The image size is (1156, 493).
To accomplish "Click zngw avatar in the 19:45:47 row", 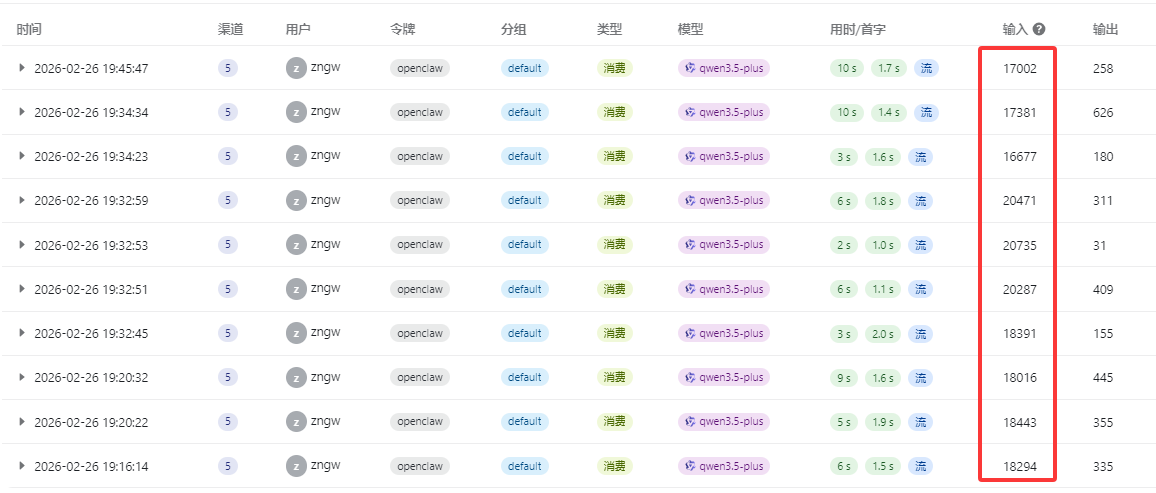I will (295, 68).
